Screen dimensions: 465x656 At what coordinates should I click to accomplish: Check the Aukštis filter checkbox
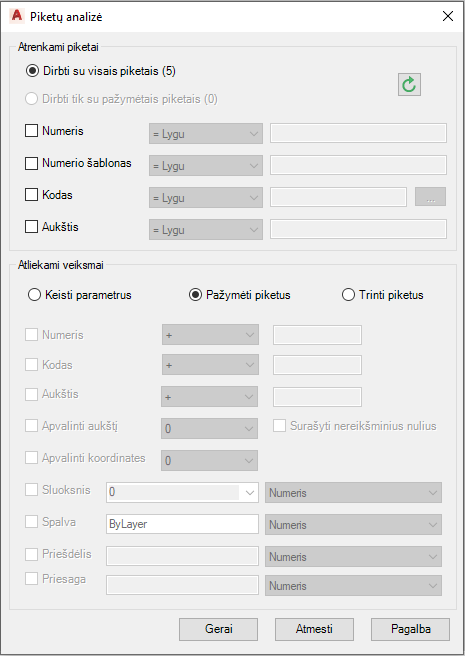point(31,227)
